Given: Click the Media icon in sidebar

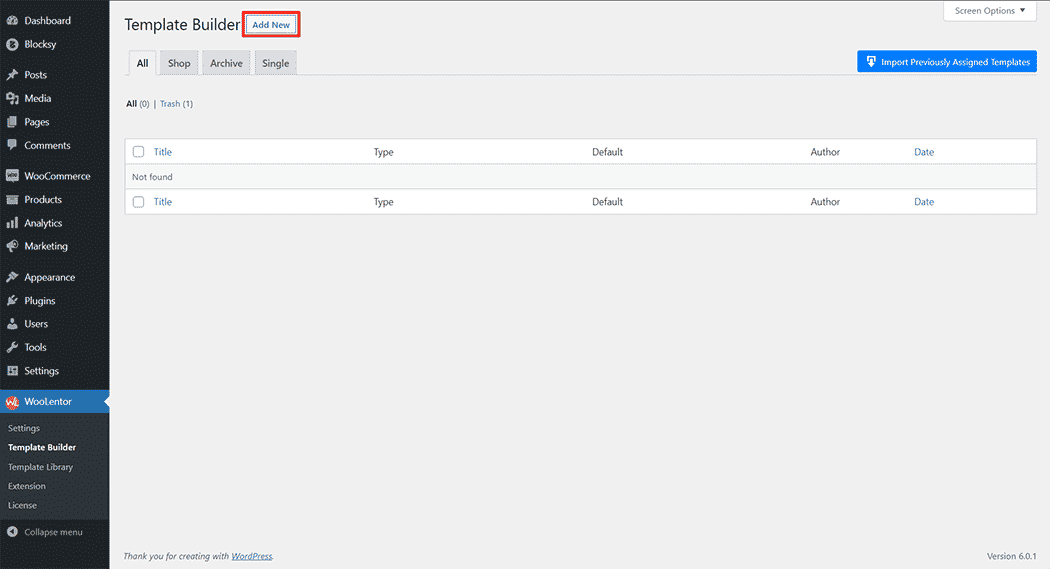Looking at the screenshot, I should coord(12,98).
